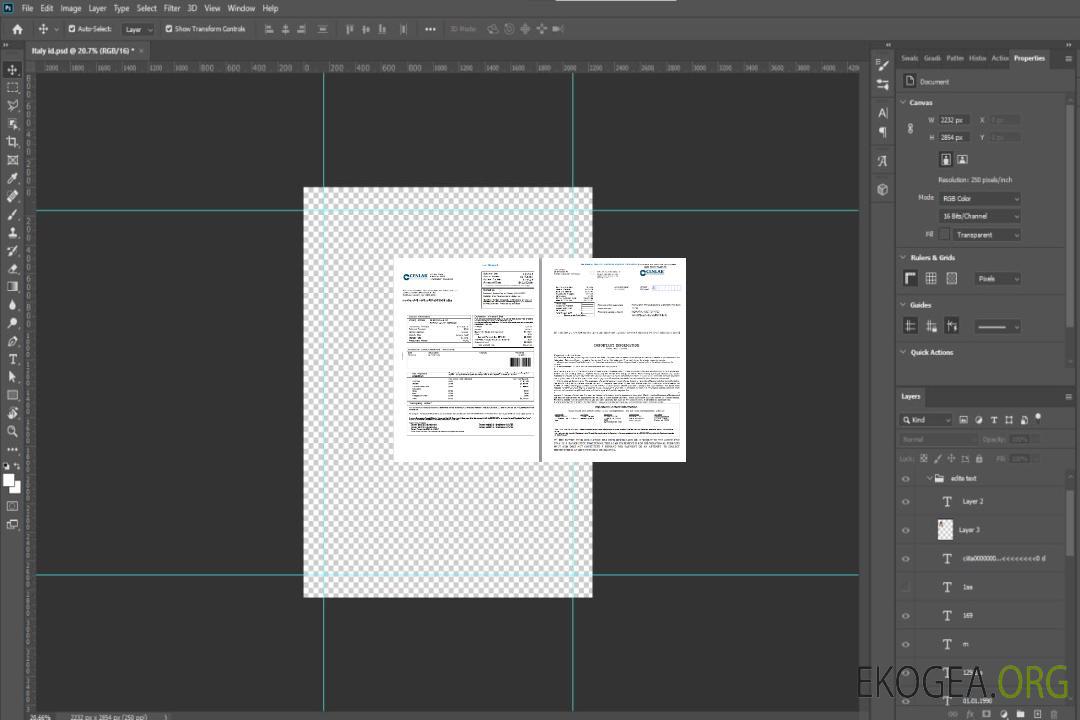Image resolution: width=1080 pixels, height=720 pixels.
Task: Select the Crop tool
Action: pos(13,141)
